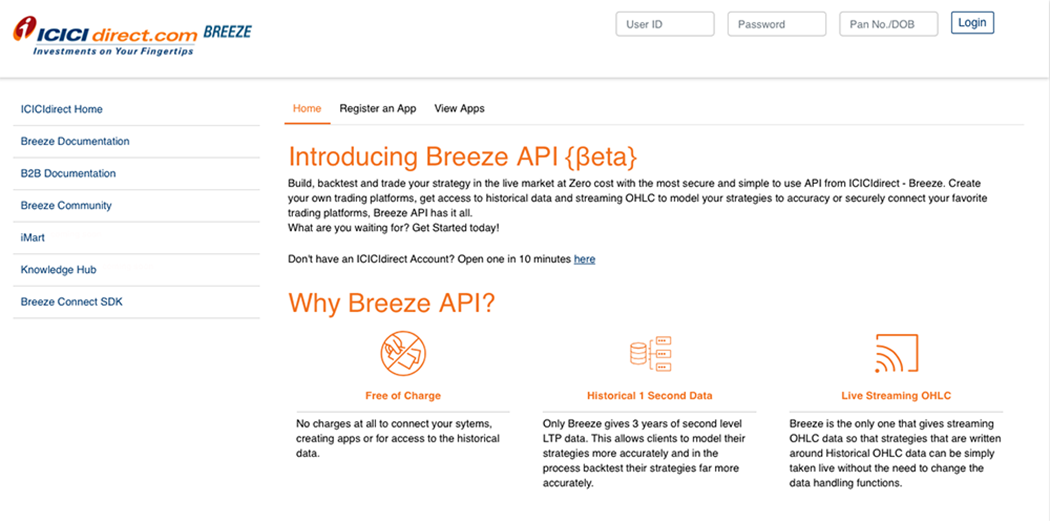The width and height of the screenshot is (1050, 521).
Task: Open the iMart sidebar link
Action: tap(33, 237)
